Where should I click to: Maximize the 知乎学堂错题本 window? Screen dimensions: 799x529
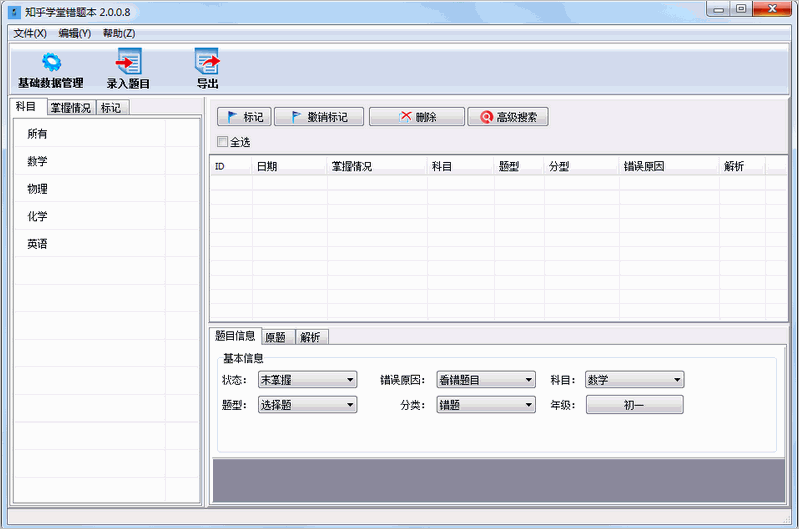click(741, 9)
